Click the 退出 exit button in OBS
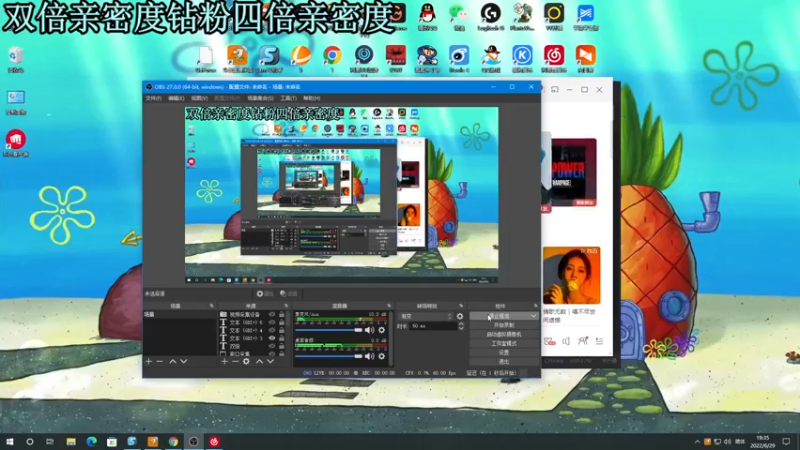800x450 pixels. point(504,362)
